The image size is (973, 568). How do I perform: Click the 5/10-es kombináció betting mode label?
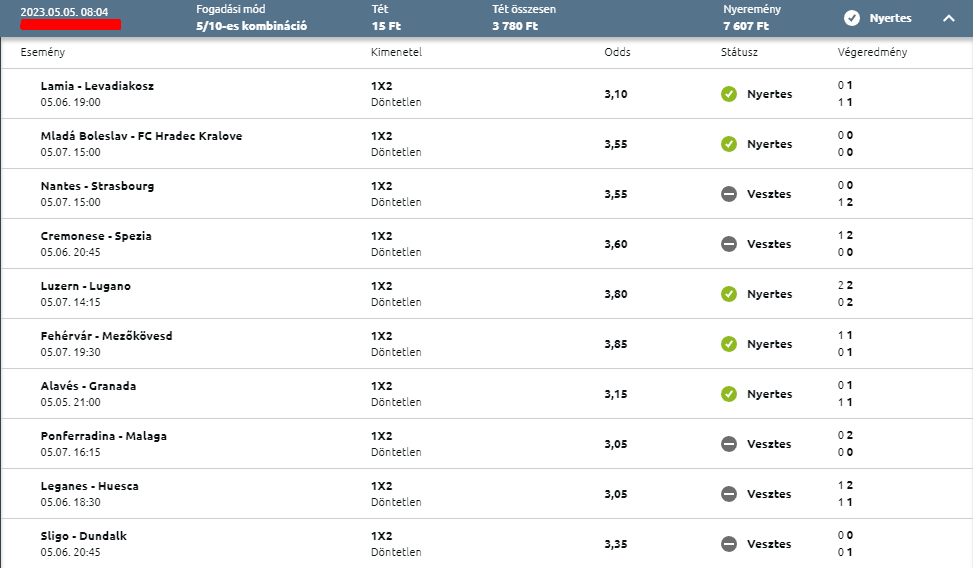pyautogui.click(x=251, y=26)
